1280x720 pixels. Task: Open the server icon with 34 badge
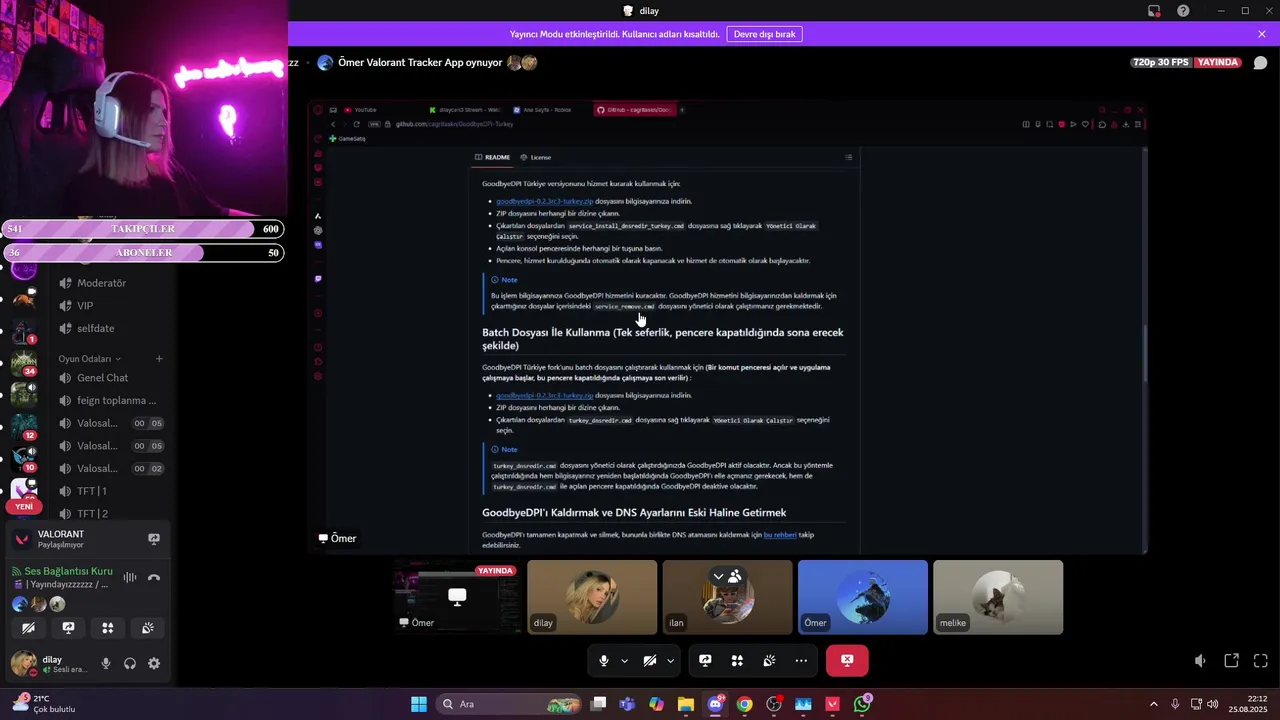(24, 362)
